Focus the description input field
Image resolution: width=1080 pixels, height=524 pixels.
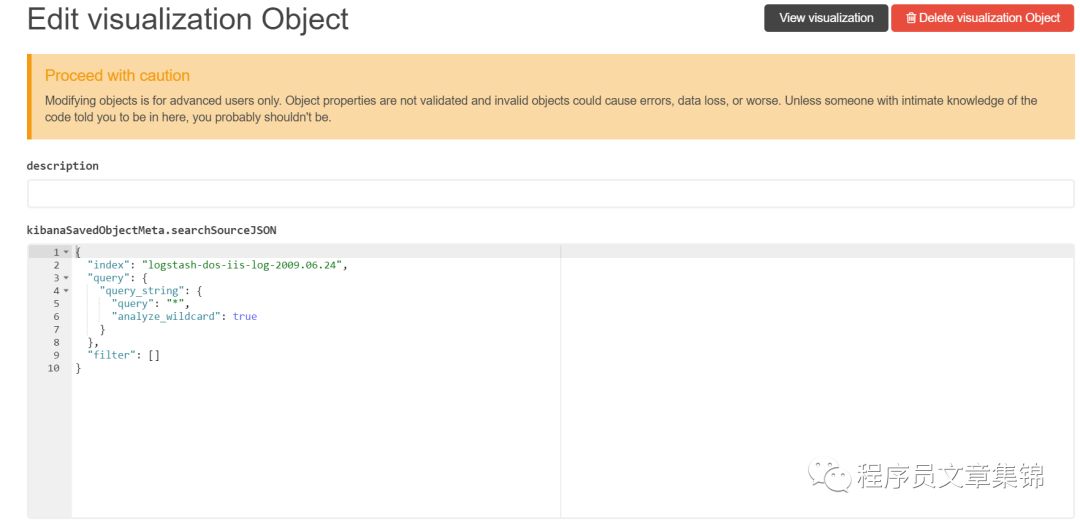tap(550, 194)
